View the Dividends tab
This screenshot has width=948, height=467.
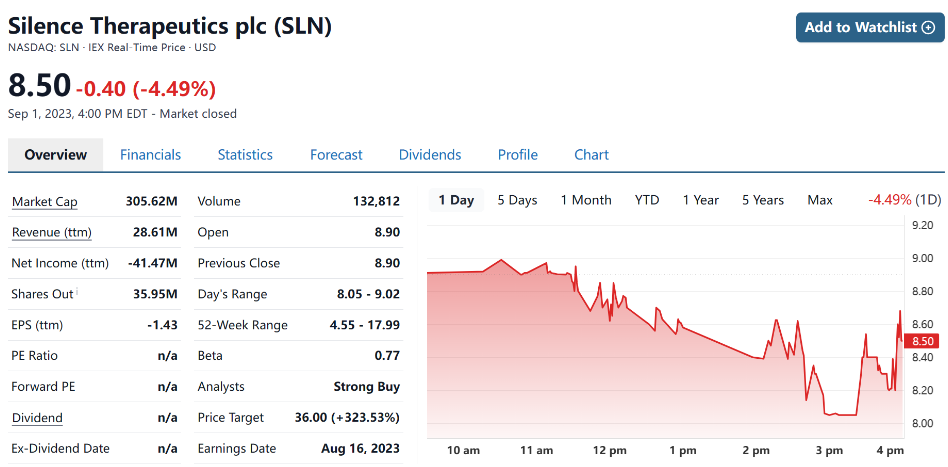pos(430,155)
